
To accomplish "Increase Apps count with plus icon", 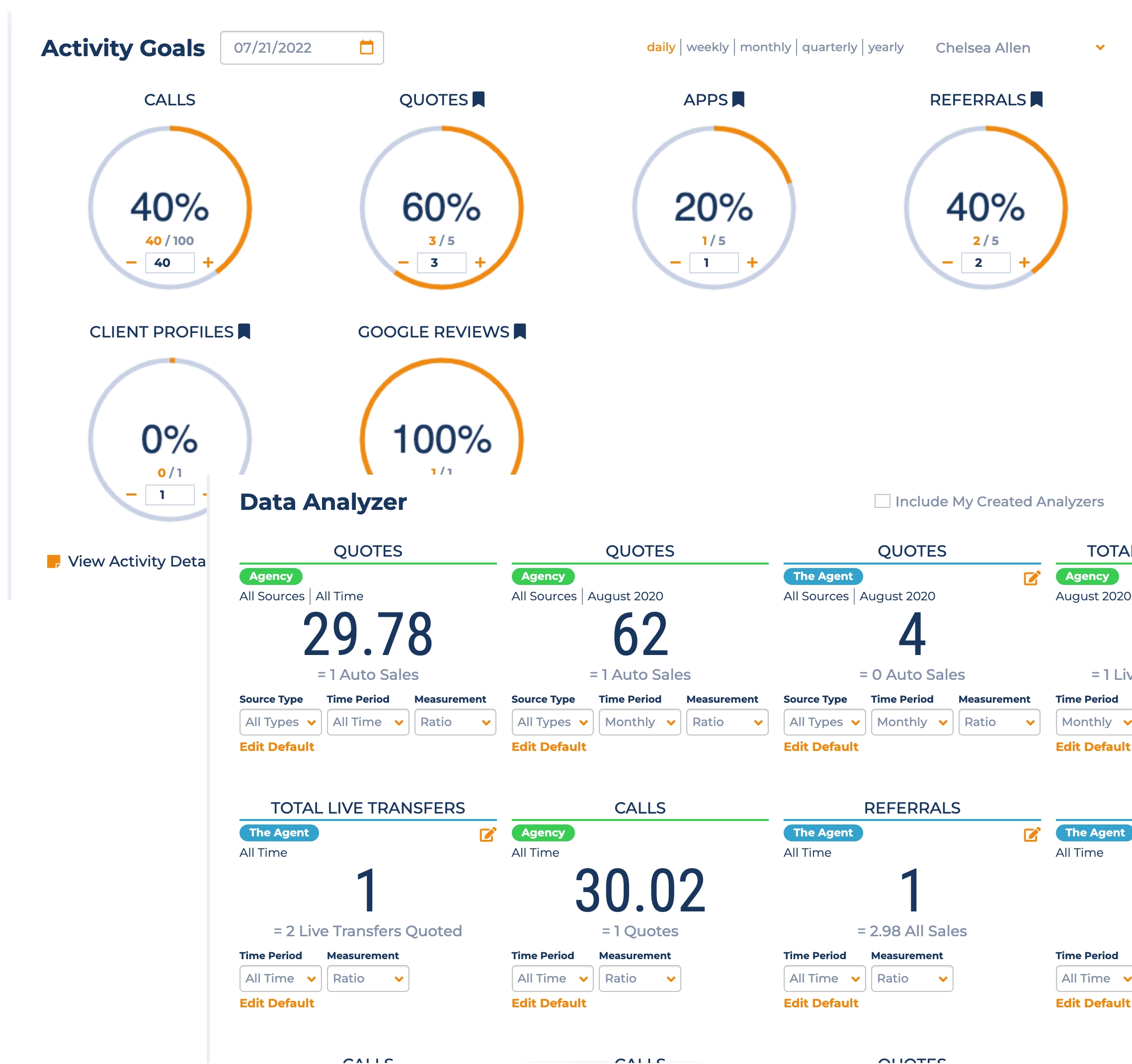I will coord(753,262).
